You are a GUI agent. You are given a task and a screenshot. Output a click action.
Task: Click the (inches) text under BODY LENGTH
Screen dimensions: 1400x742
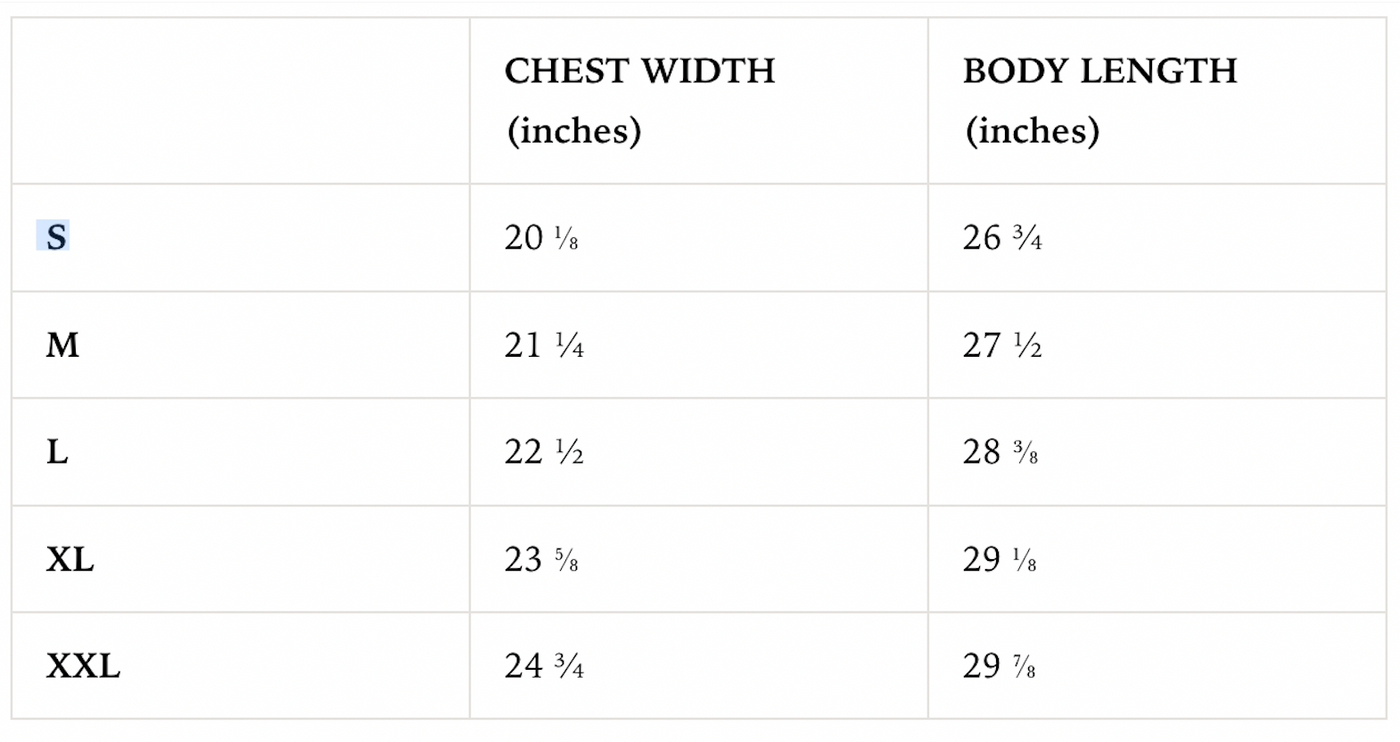[x=1031, y=131]
